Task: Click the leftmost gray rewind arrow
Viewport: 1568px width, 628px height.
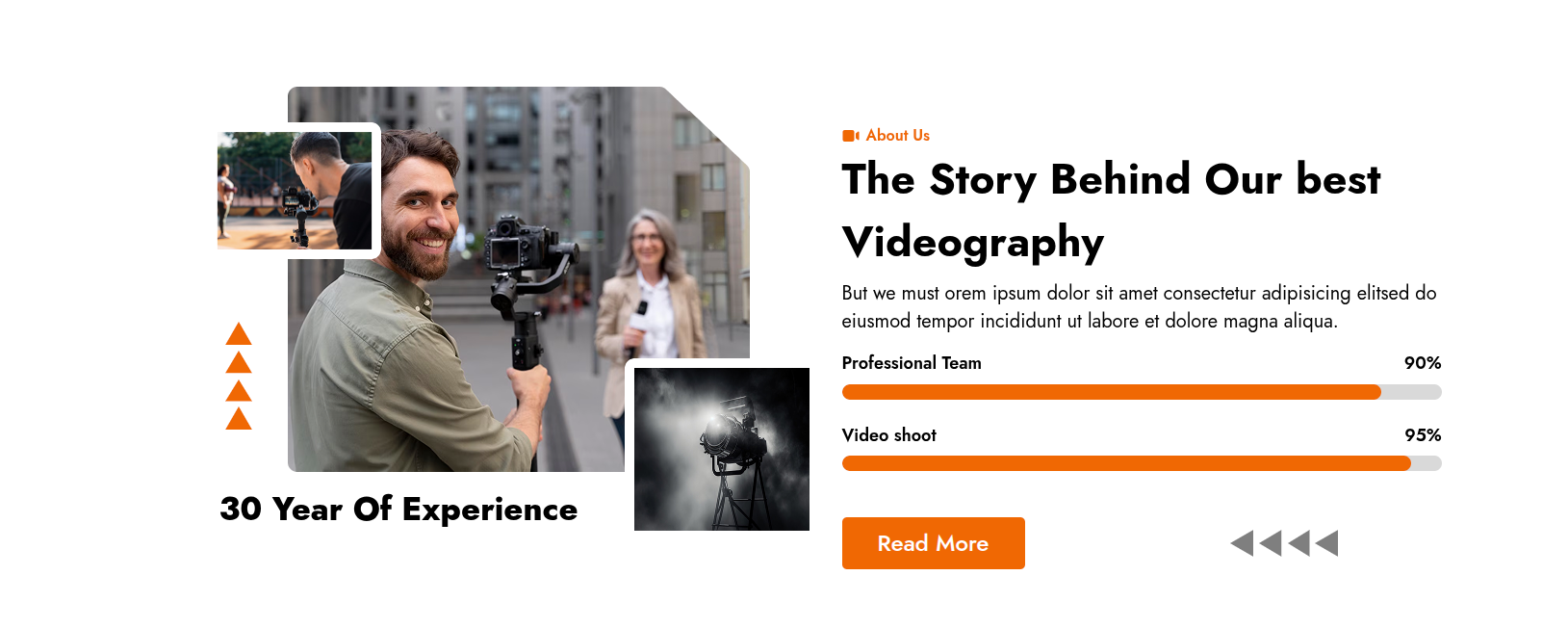Action: tap(1242, 543)
